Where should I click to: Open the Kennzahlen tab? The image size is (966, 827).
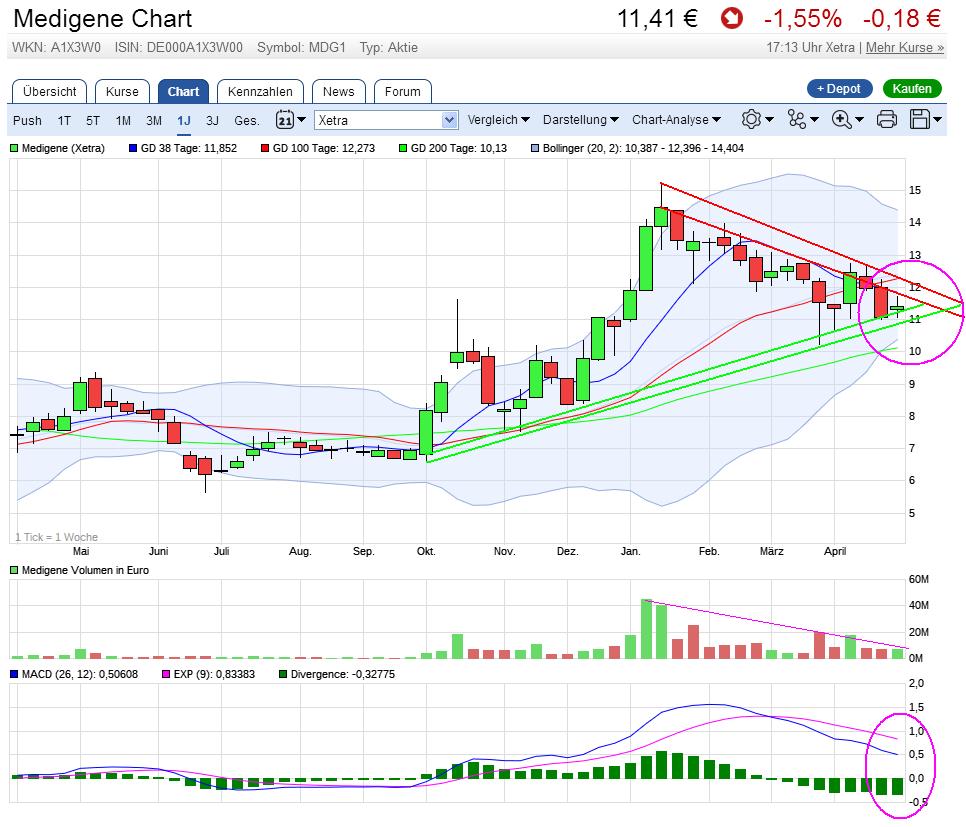pos(260,91)
